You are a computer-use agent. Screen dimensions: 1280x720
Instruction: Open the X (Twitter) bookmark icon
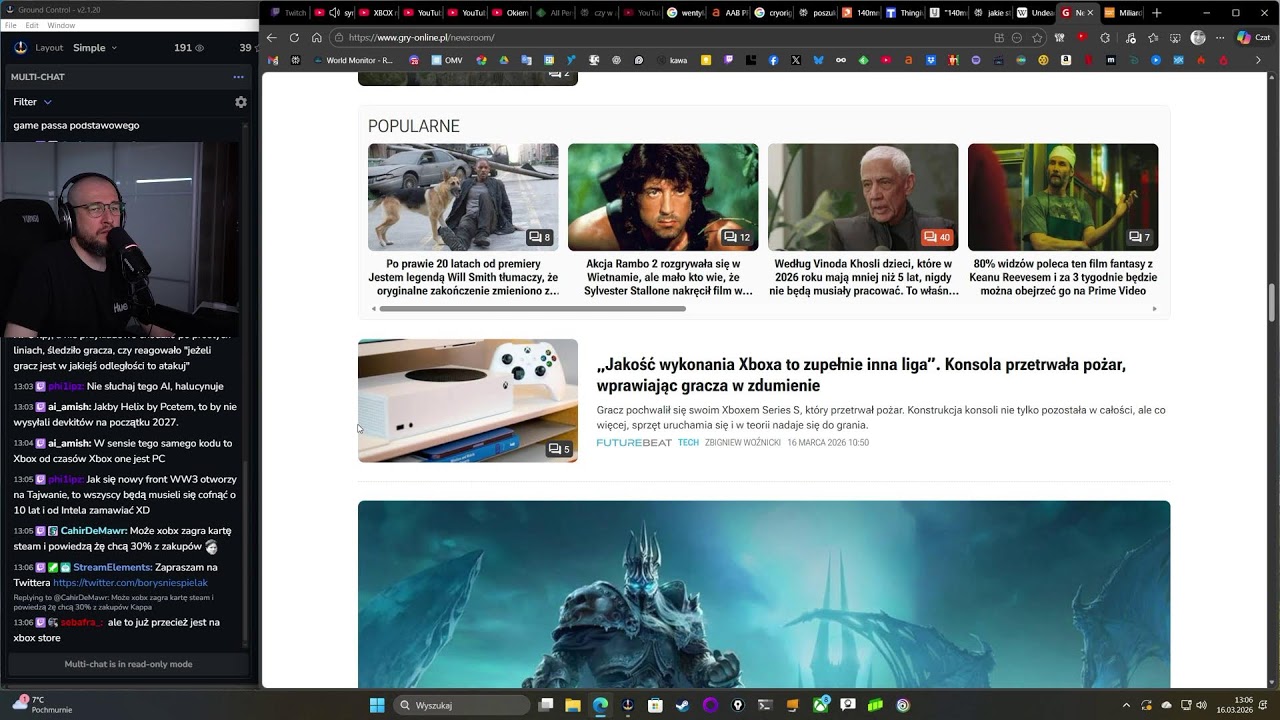796,60
